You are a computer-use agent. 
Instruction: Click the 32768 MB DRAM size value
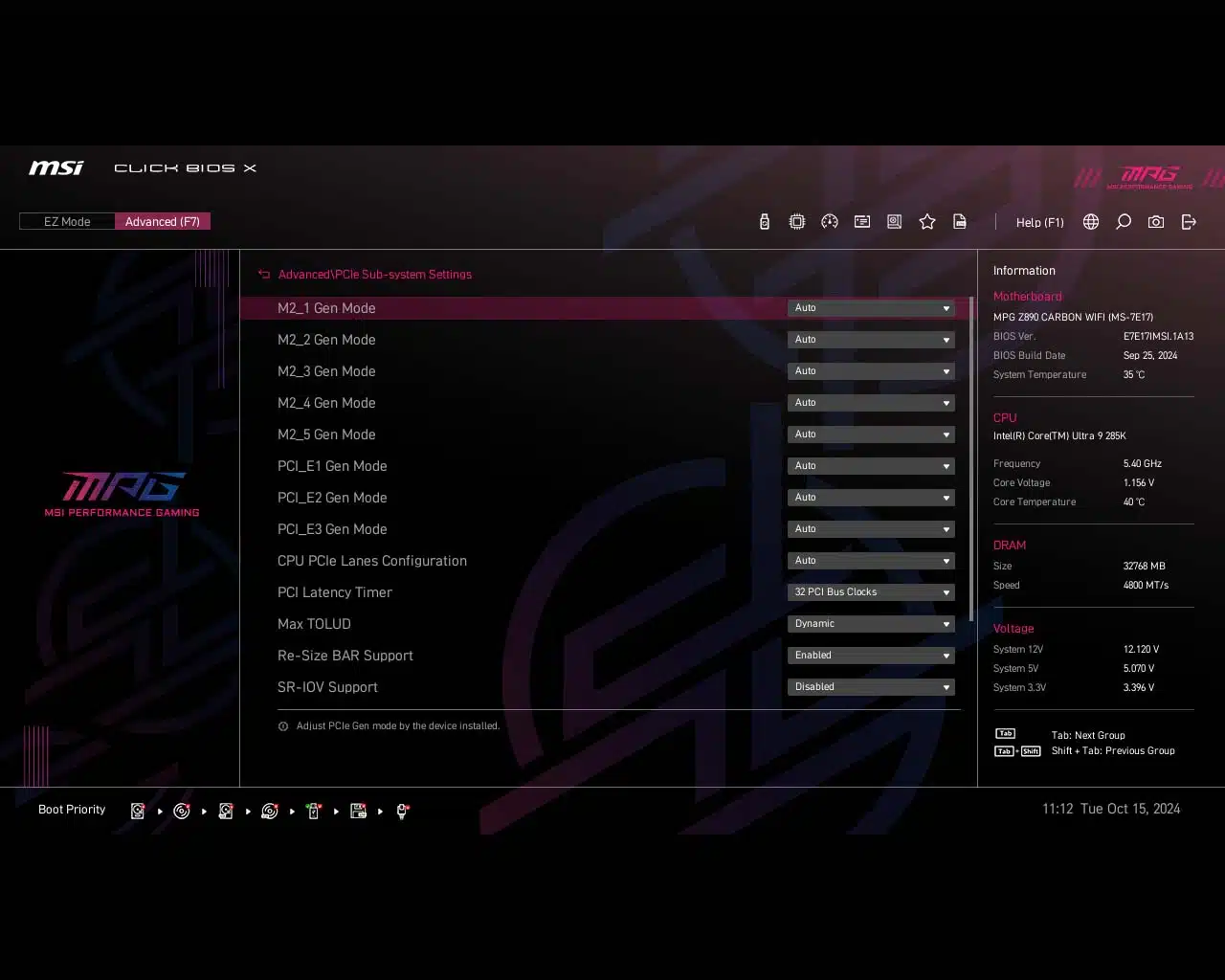coord(1144,567)
